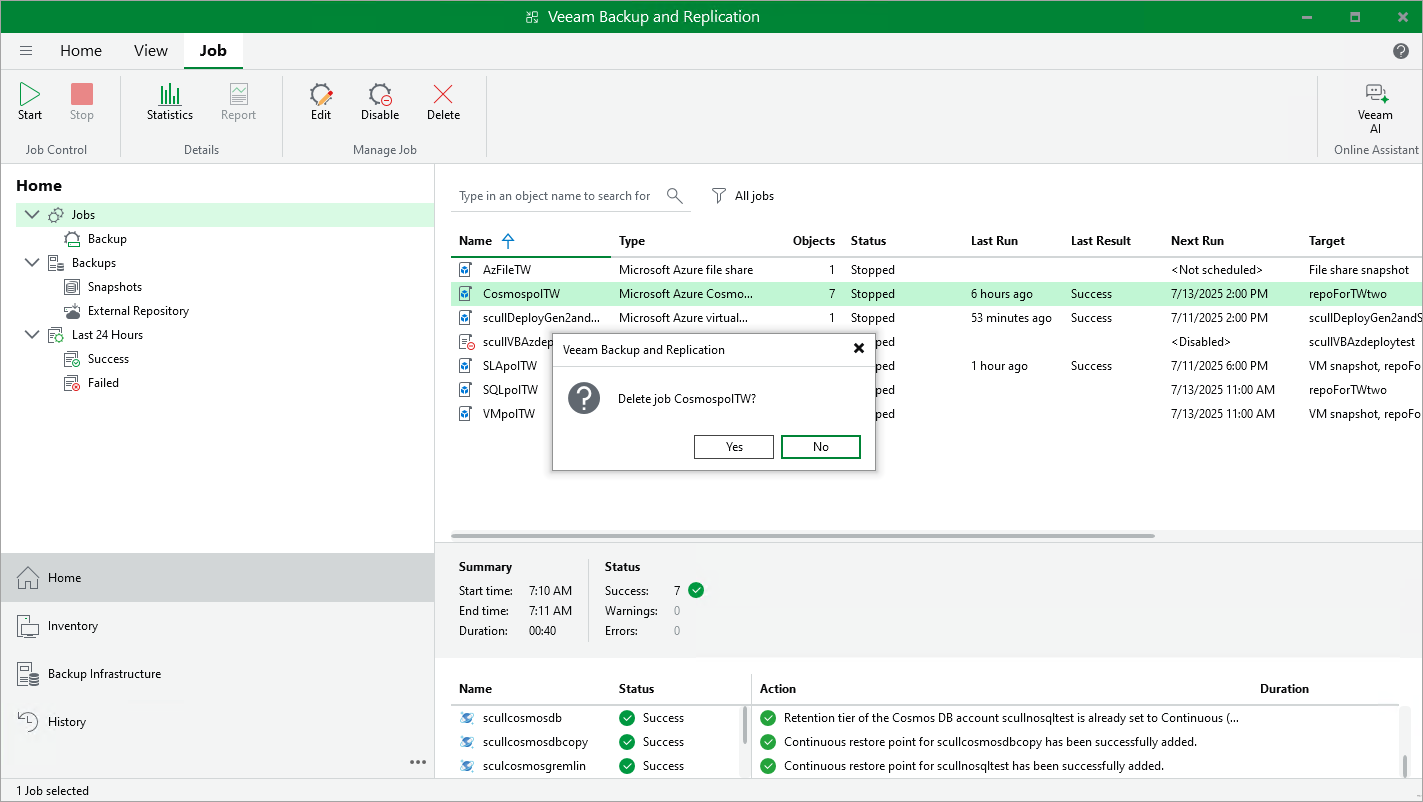Click the Retention tier action log entry

1011,718
